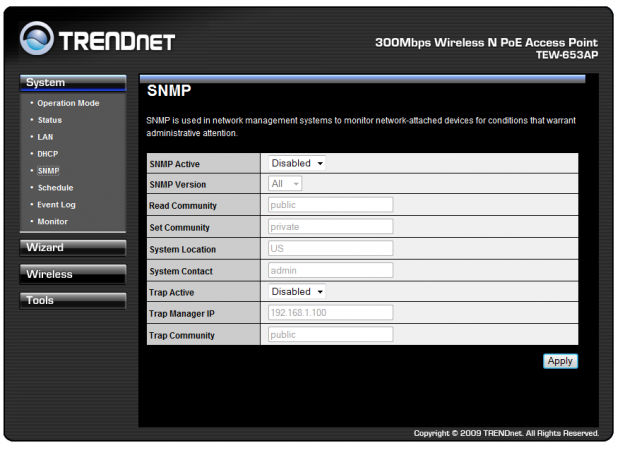Open the Tools menu section
620x450 pixels.
[x=73, y=301]
